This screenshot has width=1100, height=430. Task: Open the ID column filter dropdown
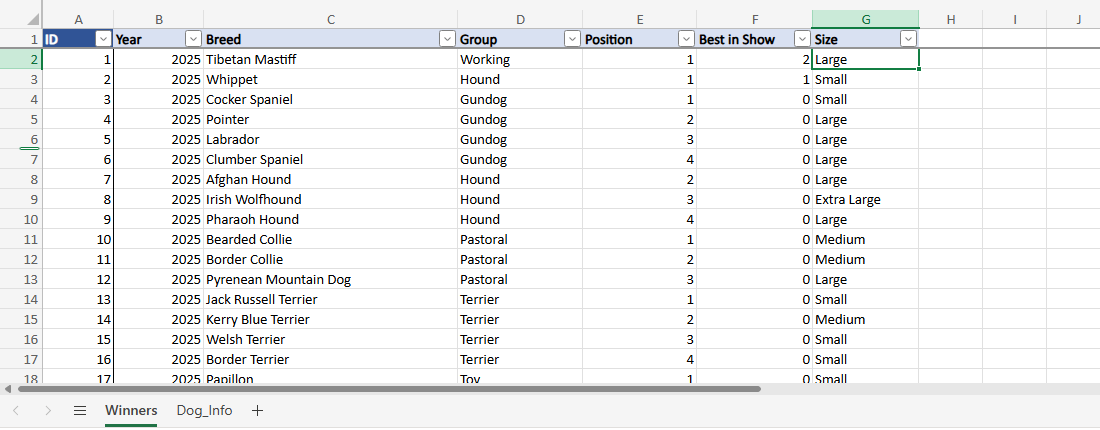click(103, 39)
